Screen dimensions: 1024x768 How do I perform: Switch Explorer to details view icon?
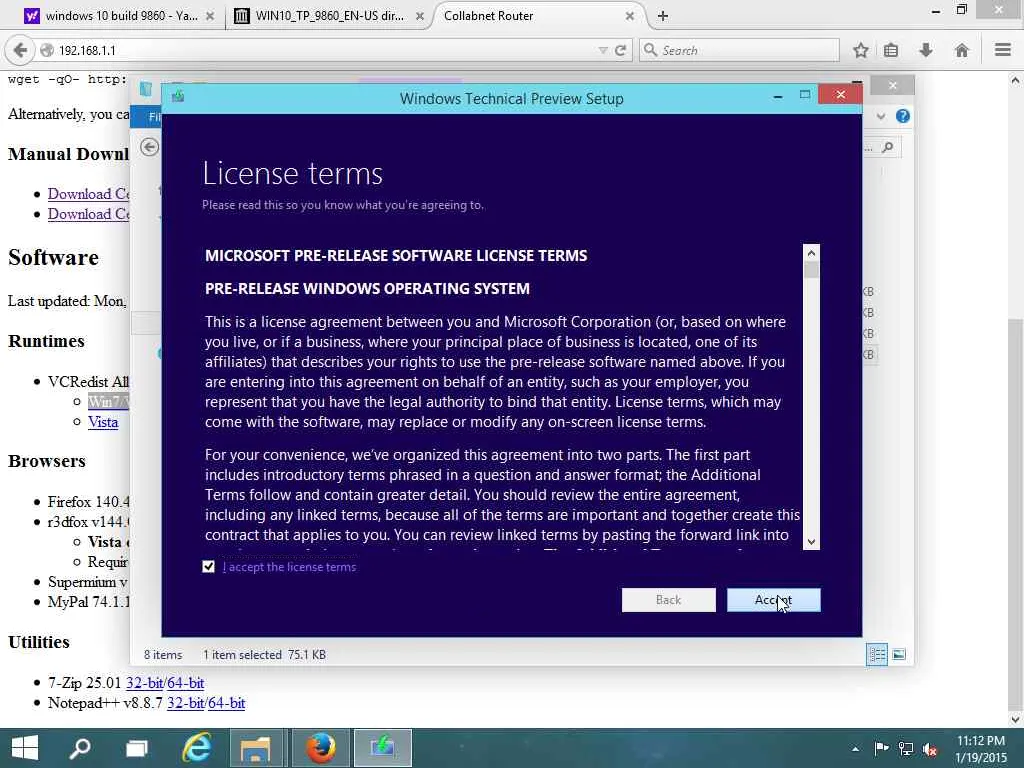[x=877, y=654]
